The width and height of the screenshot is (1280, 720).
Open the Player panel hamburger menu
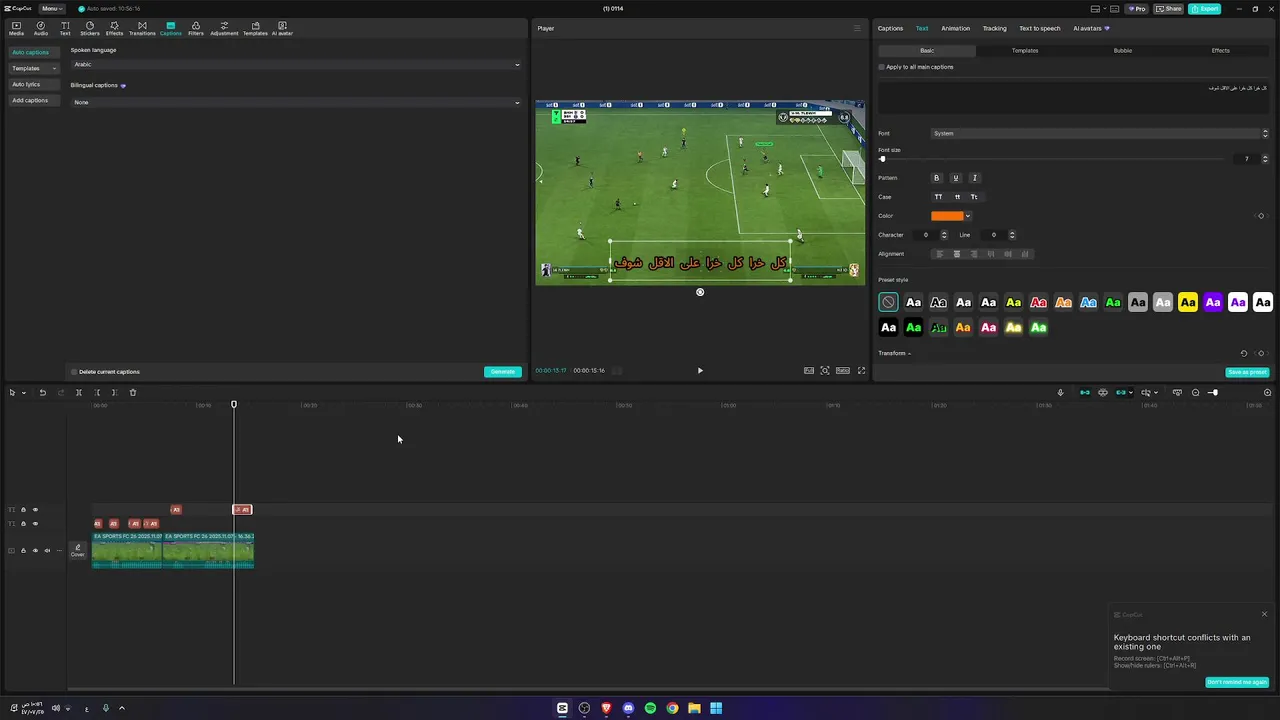(856, 28)
